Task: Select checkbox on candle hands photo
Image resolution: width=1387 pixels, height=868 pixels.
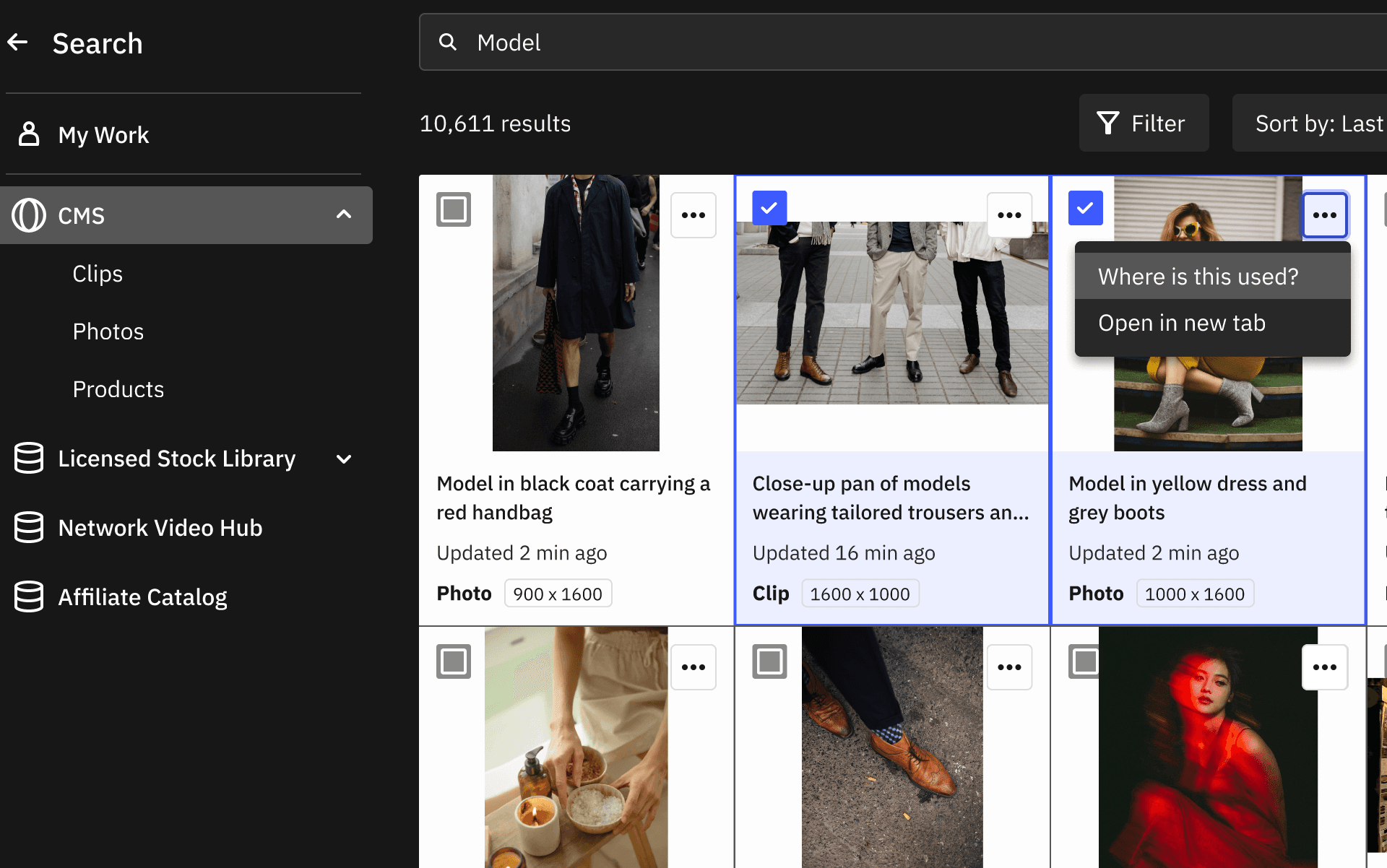Action: coord(454,661)
